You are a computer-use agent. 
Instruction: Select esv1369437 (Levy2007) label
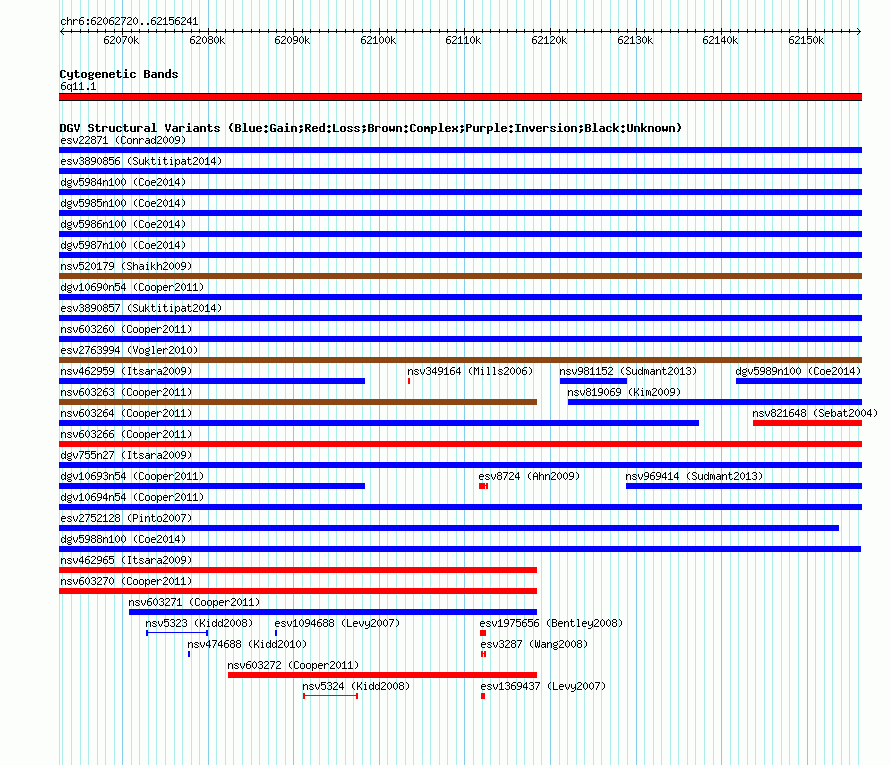click(543, 686)
